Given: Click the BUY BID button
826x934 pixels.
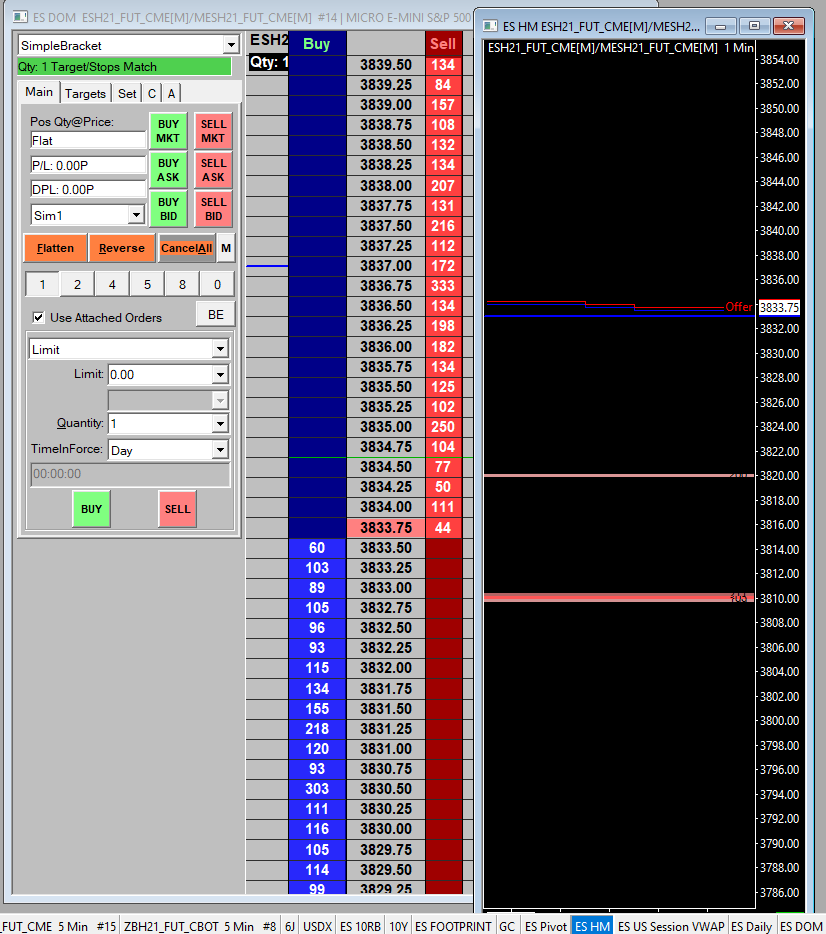Looking at the screenshot, I should (x=168, y=209).
